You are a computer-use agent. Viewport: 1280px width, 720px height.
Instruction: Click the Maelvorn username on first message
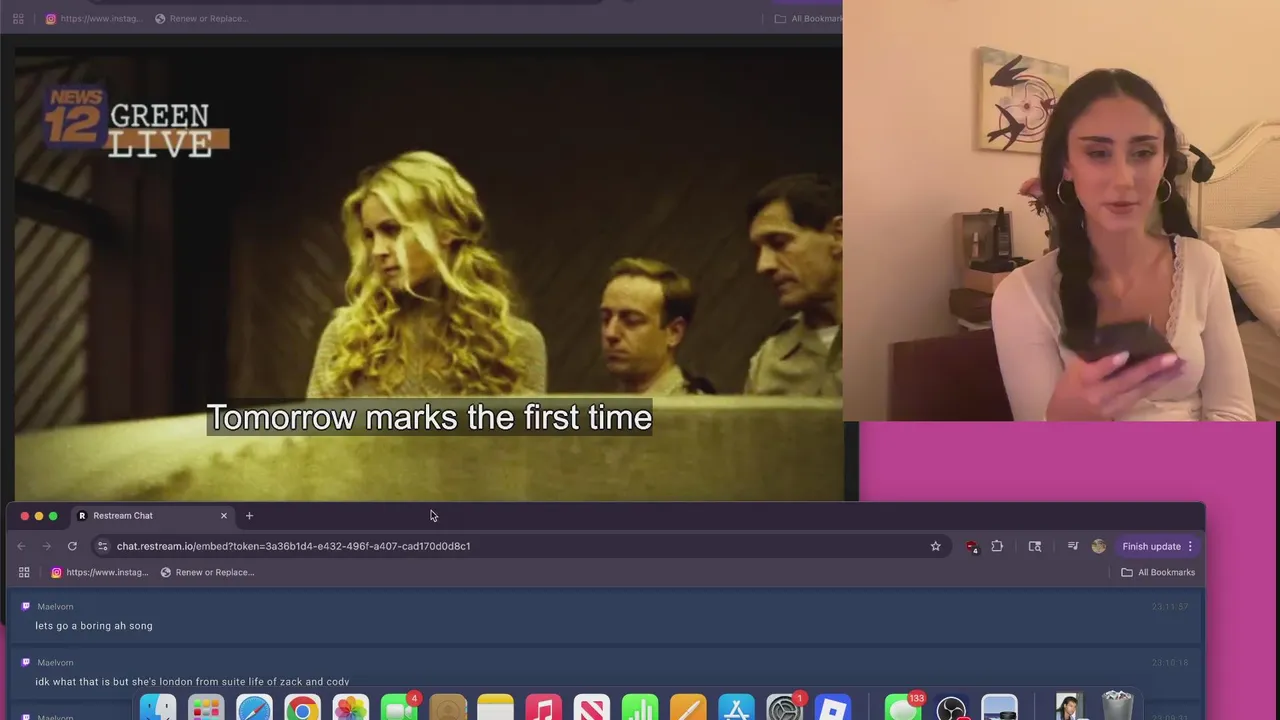pos(55,607)
